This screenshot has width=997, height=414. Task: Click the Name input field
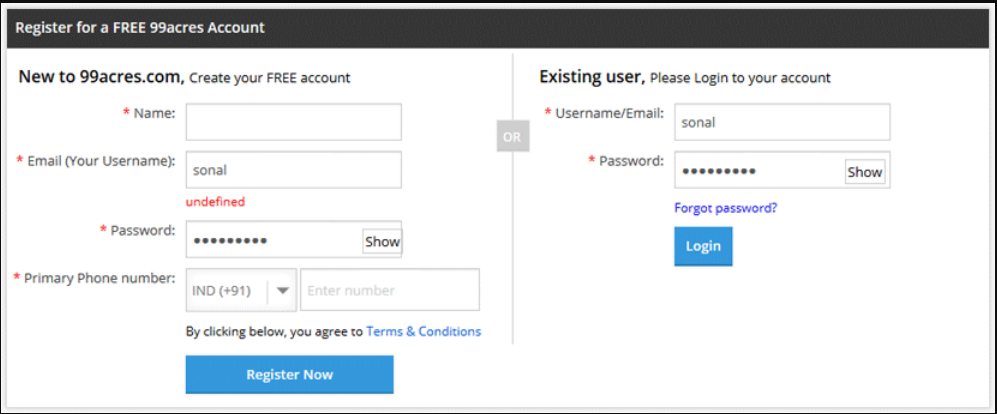point(293,122)
